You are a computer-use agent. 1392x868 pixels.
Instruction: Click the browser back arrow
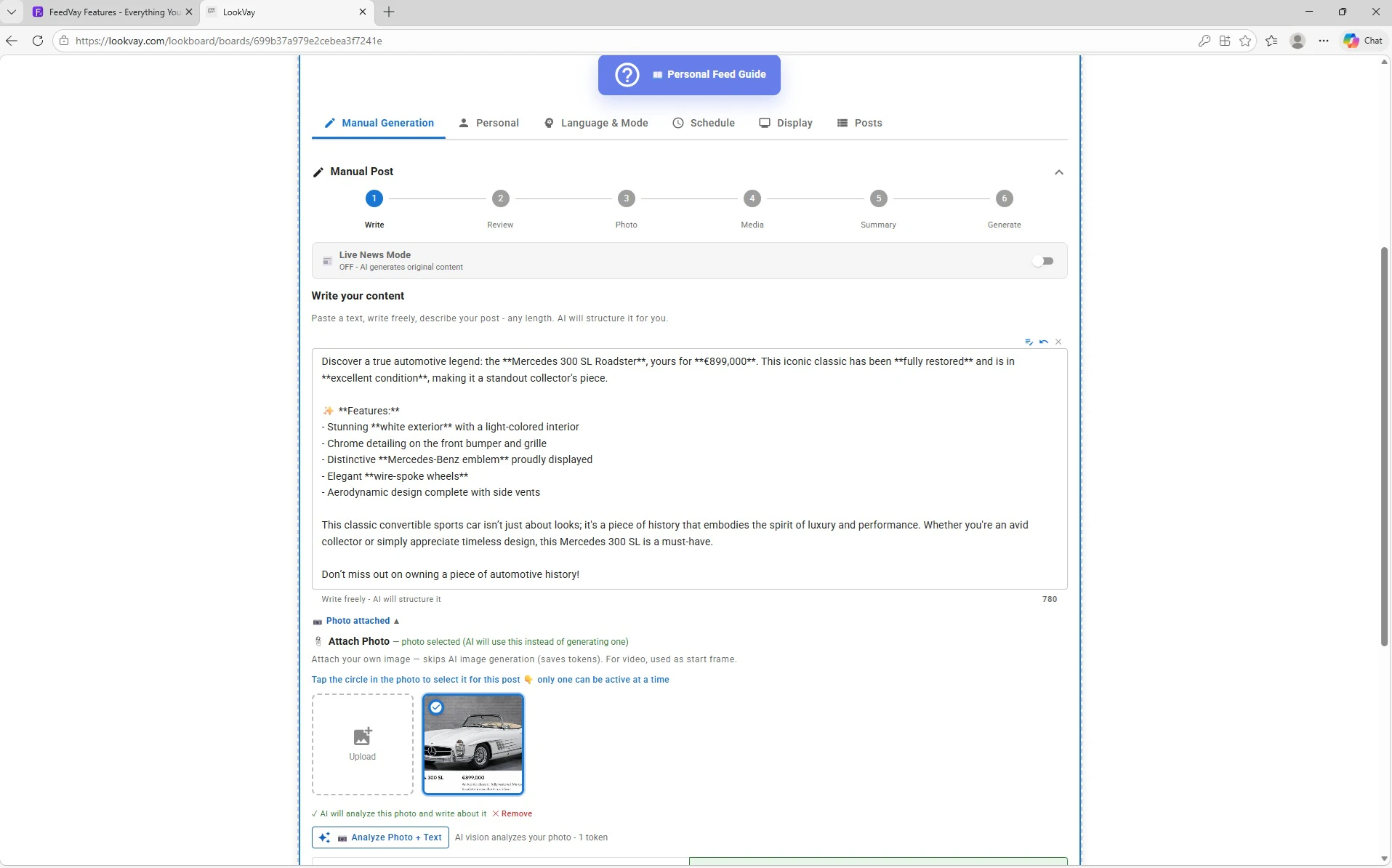(x=12, y=41)
